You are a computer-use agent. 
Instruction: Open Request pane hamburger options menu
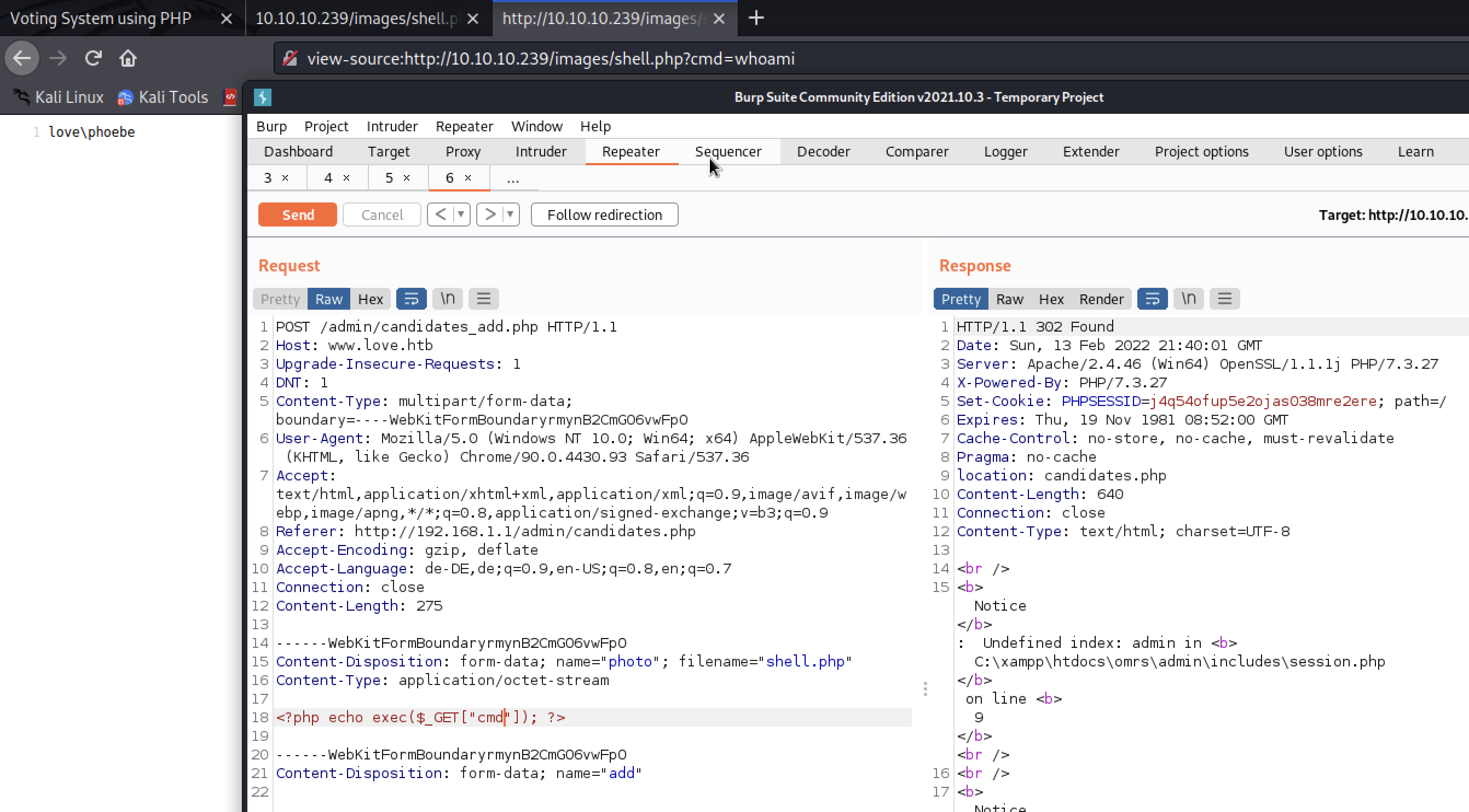coord(484,299)
